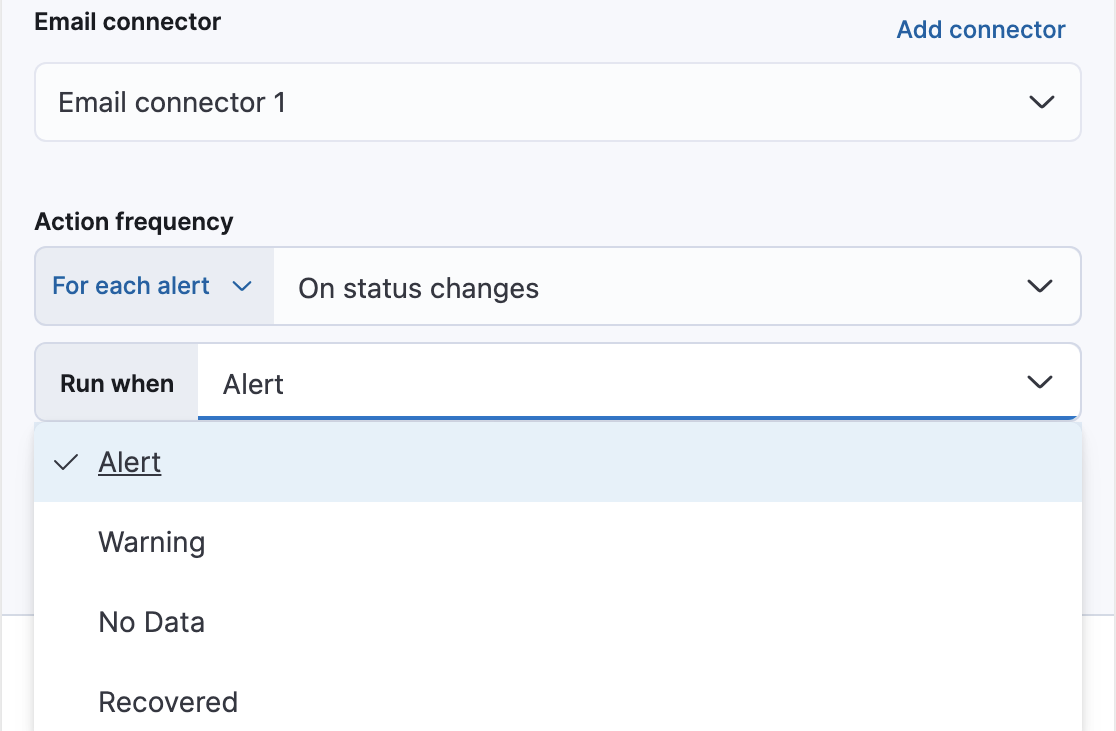This screenshot has width=1116, height=731.
Task: Choose Warning as the run condition
Action: [x=151, y=542]
